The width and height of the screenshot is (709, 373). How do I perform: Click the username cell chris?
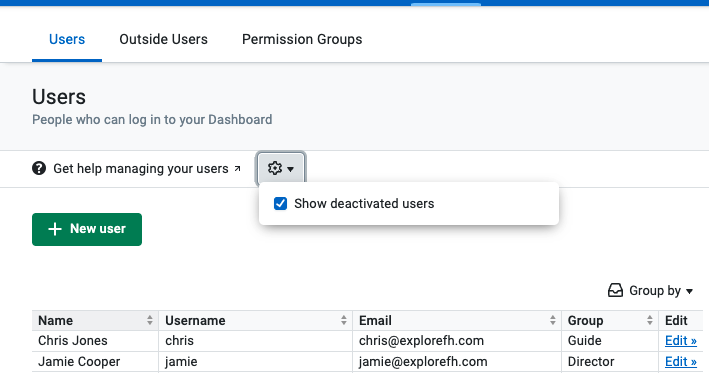coord(255,341)
